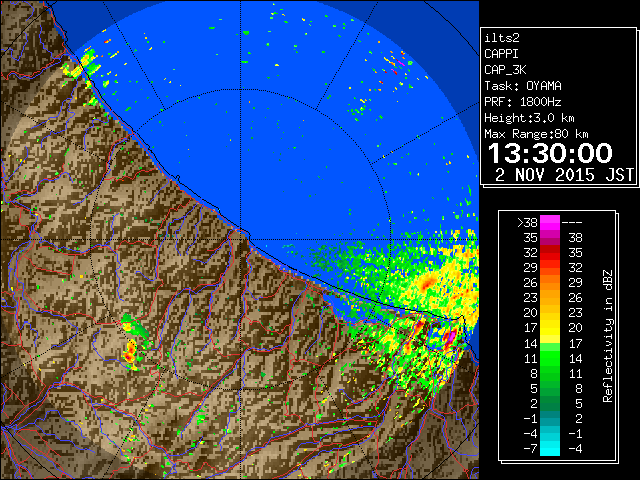
Task: Click the 'Height:3.0 km' line
Action: point(529,118)
